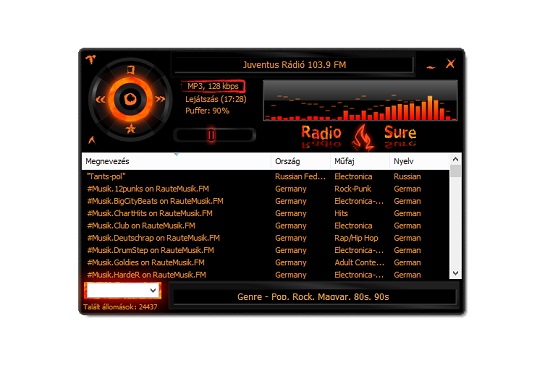The height and width of the screenshot is (373, 550).
Task: Open the options menu icon top-left
Action: pos(91,59)
